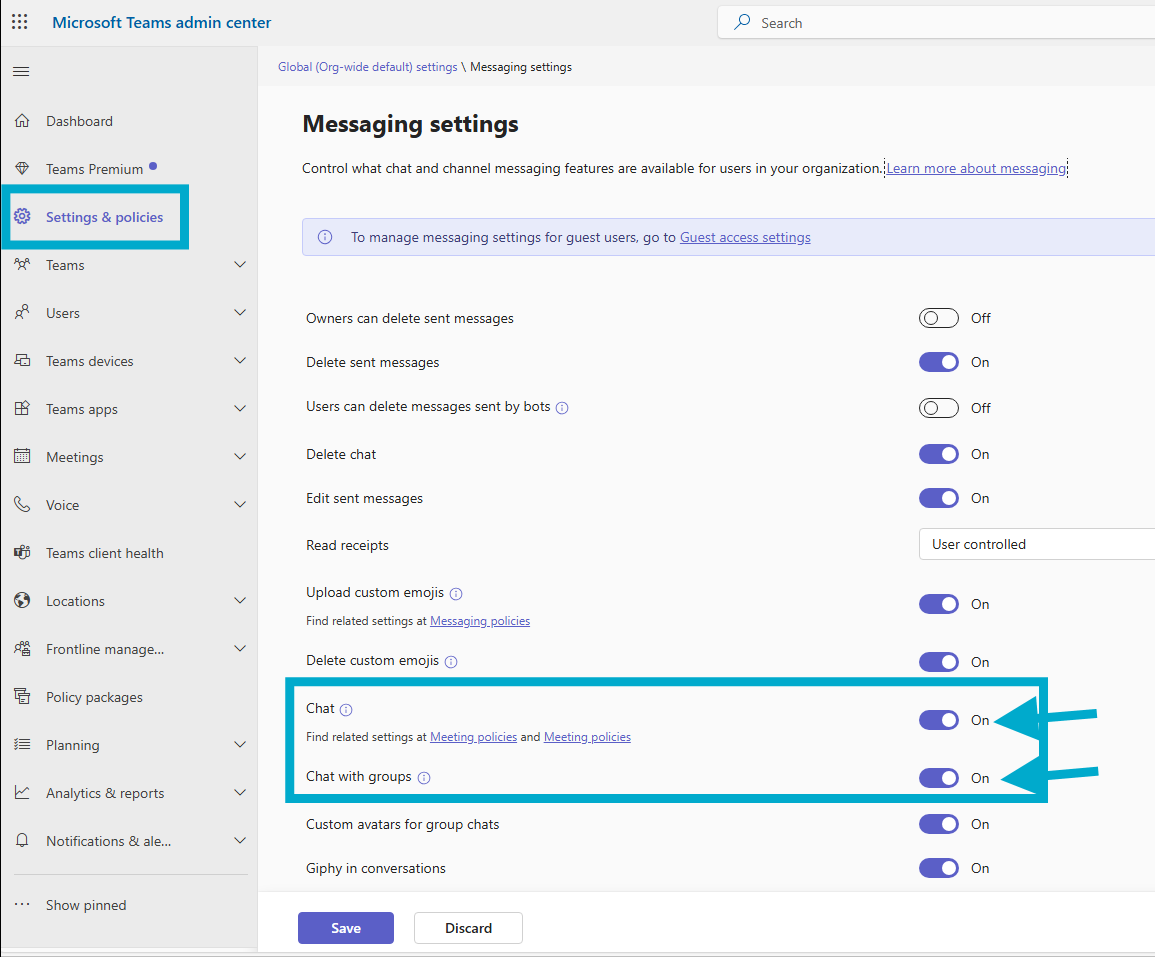Image resolution: width=1155 pixels, height=957 pixels.
Task: Click the Users icon in sidebar
Action: tap(22, 312)
